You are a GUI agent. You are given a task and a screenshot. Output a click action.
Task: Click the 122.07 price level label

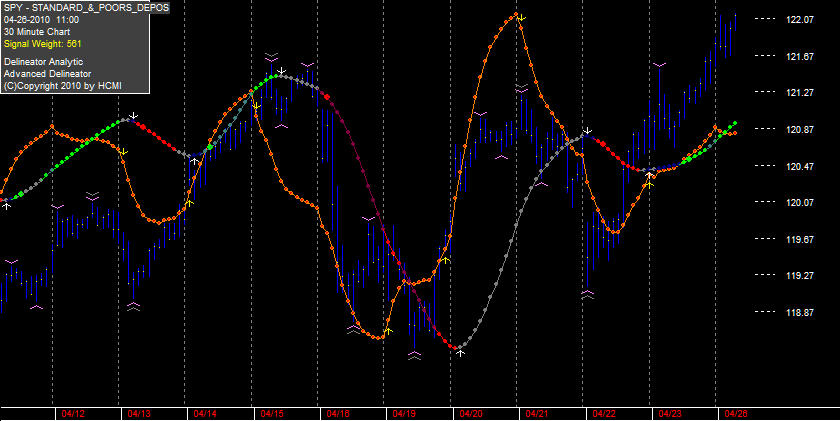[x=800, y=19]
